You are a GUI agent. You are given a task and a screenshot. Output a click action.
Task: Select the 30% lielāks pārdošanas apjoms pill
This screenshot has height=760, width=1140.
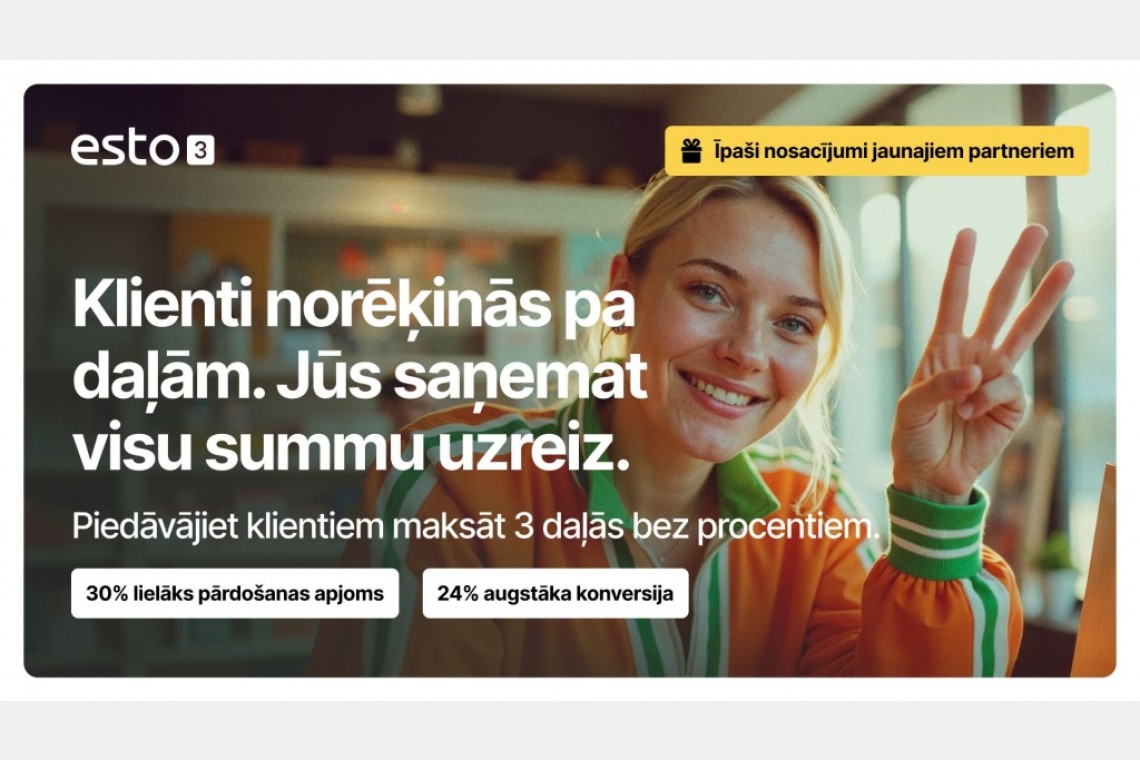pos(235,593)
